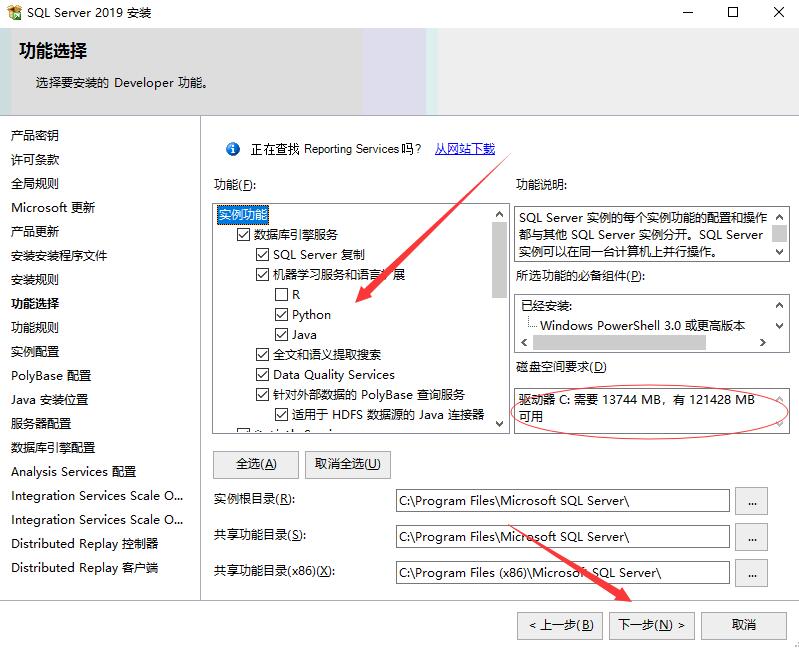The image size is (799, 648).
Task: Click feature list scroll-down arrow
Action: tap(499, 423)
